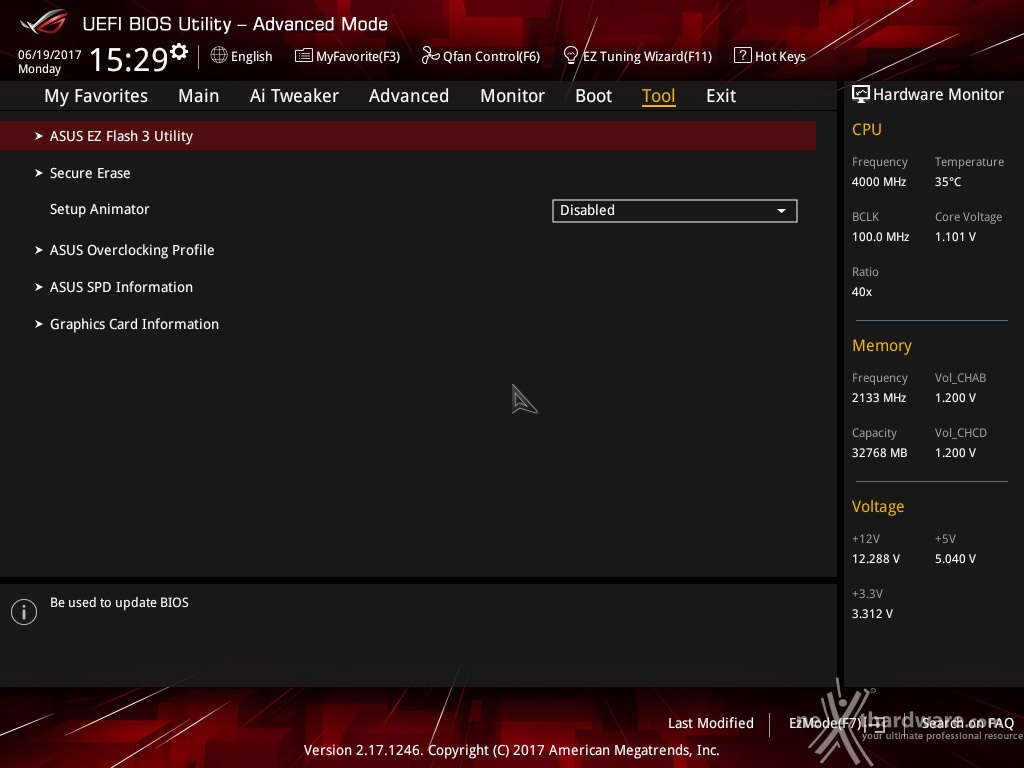Click the Hardware Monitor title
Image resolution: width=1024 pixels, height=768 pixels.
point(938,95)
